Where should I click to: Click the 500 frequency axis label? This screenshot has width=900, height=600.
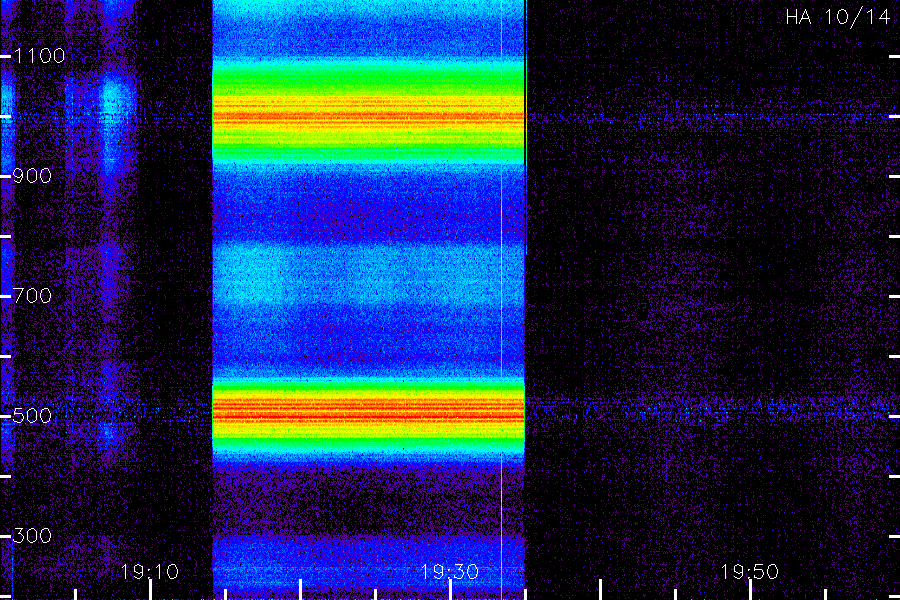[x=32, y=416]
